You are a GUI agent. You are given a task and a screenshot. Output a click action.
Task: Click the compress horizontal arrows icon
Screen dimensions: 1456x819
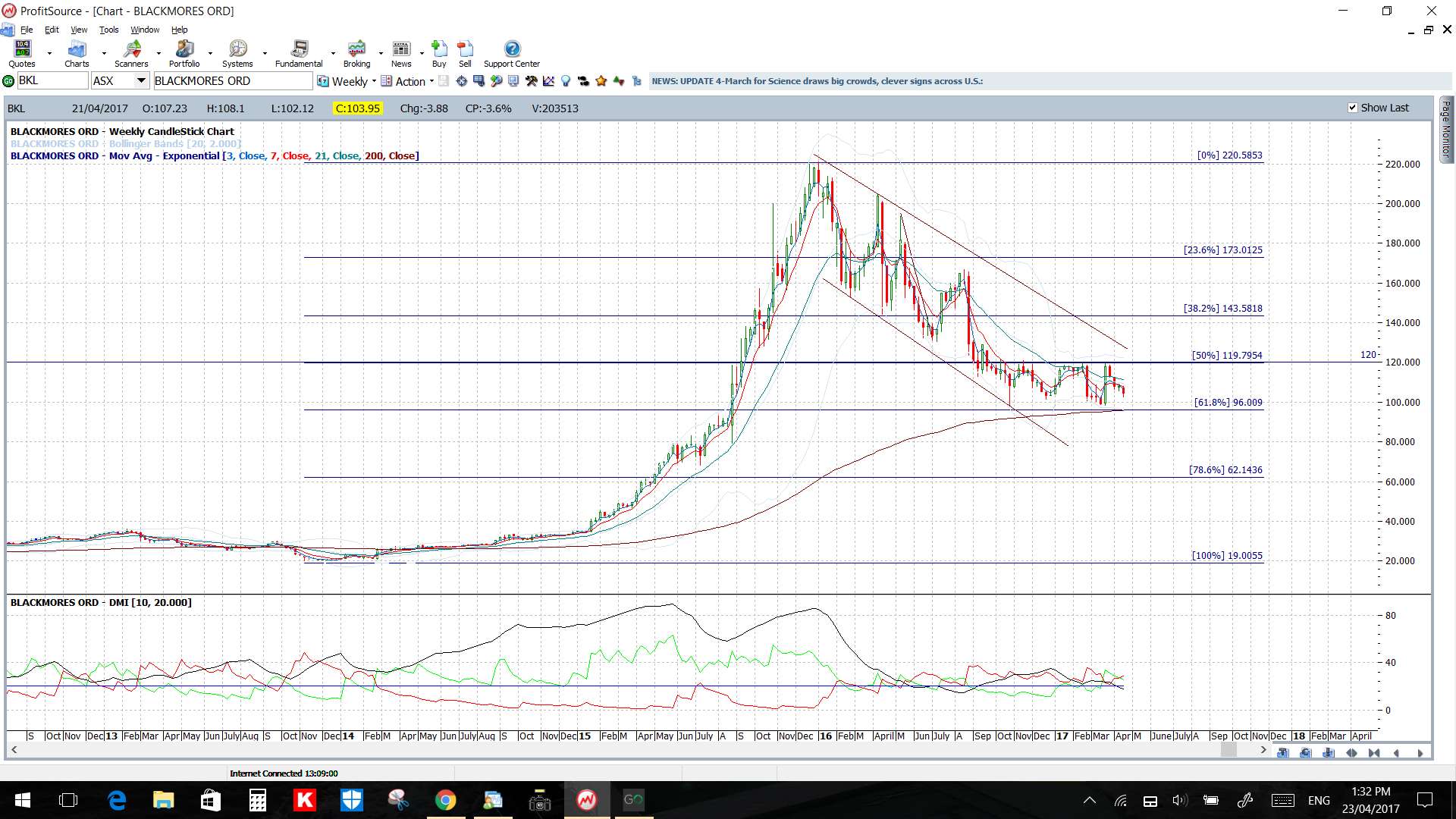[1374, 753]
